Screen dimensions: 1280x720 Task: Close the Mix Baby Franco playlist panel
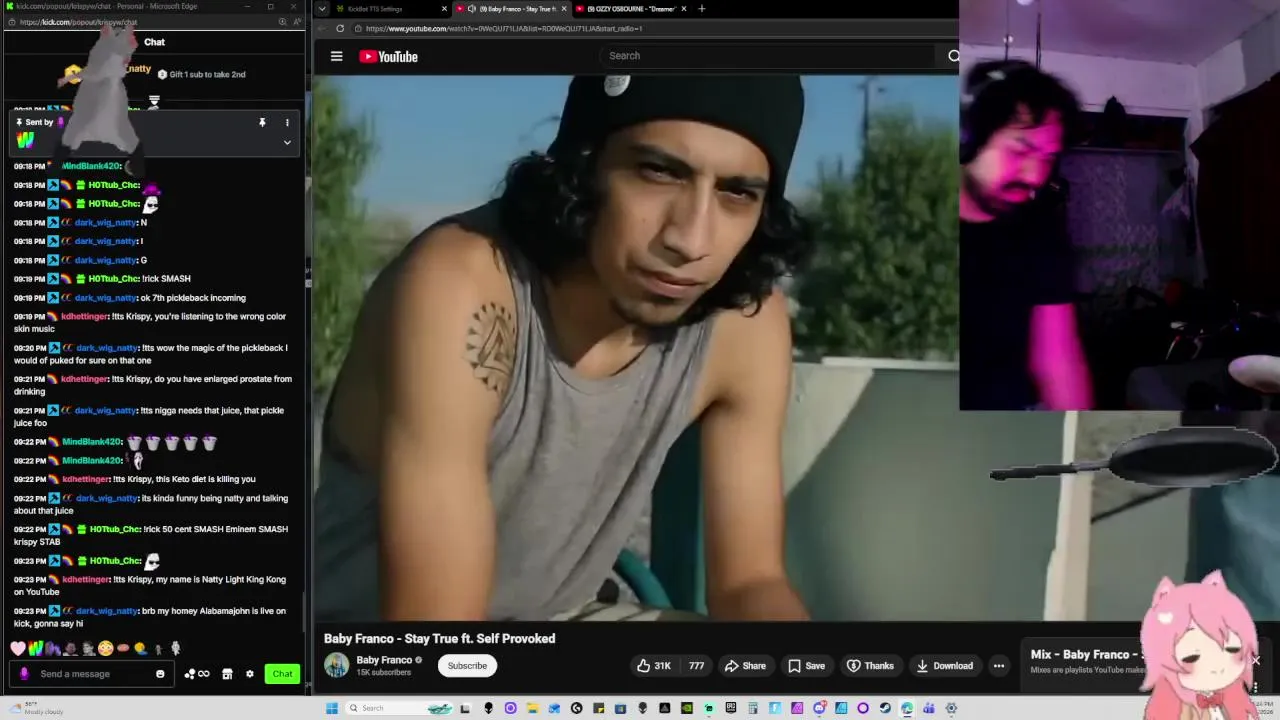(1256, 660)
